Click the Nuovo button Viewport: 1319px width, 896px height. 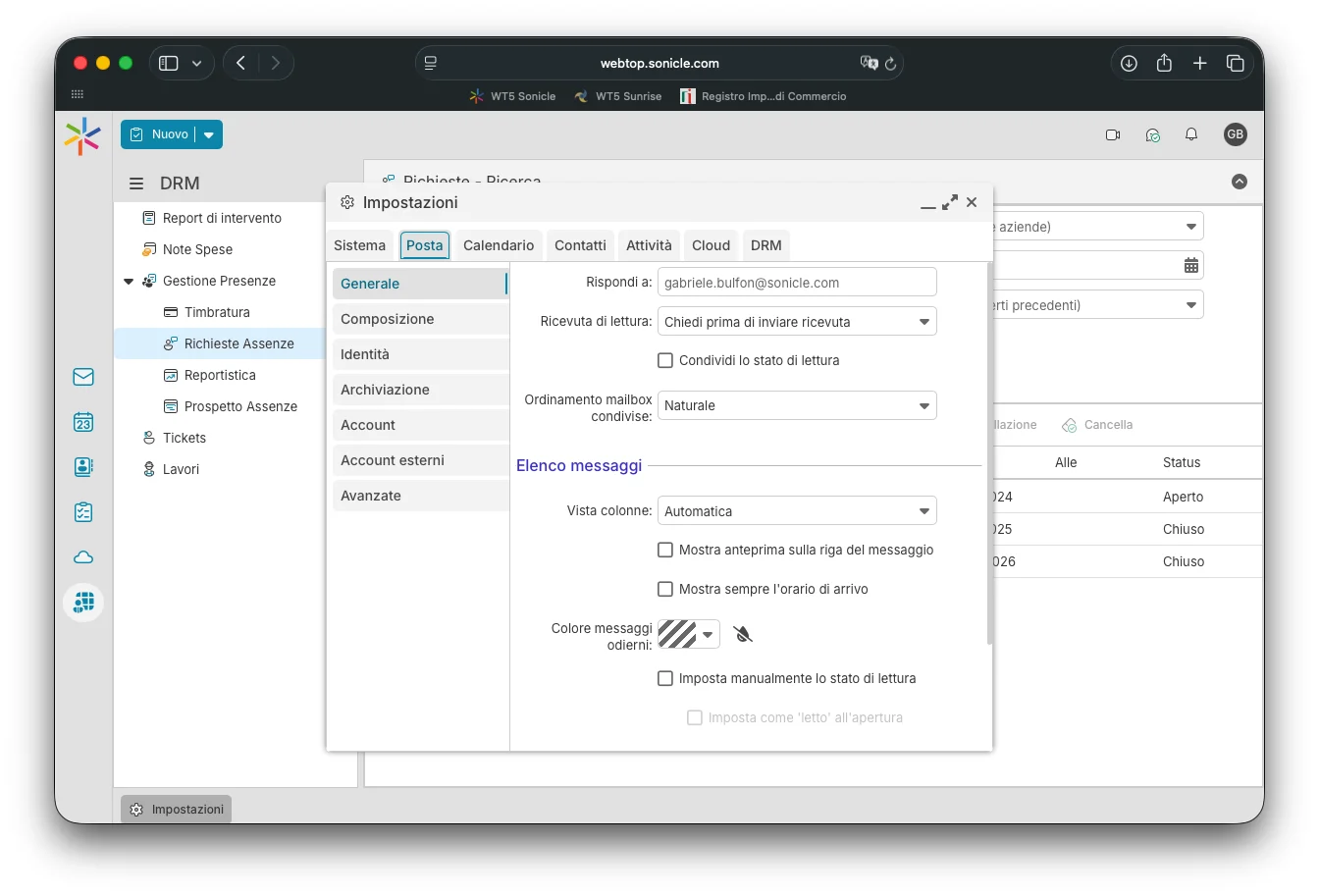[x=160, y=134]
